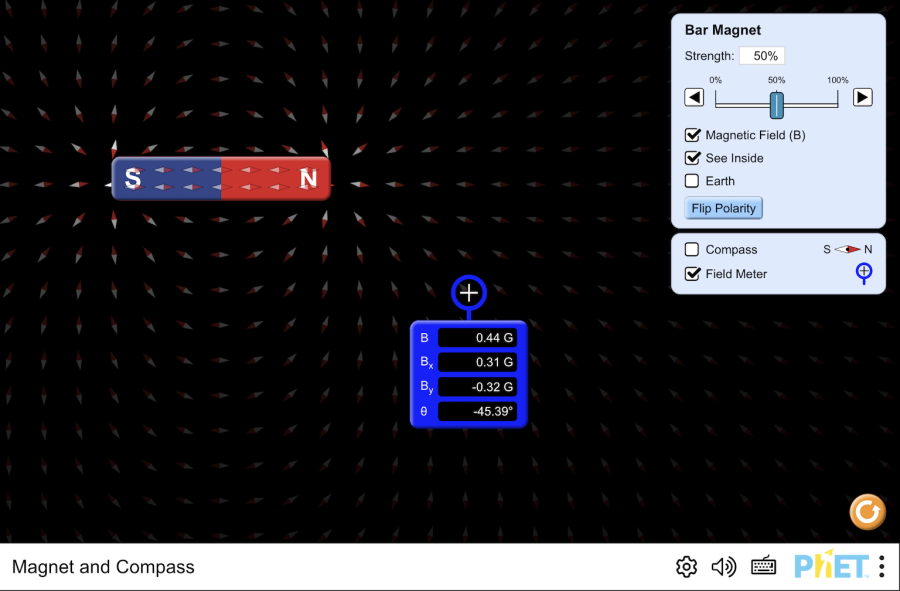Click the blue field meter icon in panel
This screenshot has width=900, height=591.
pos(864,273)
